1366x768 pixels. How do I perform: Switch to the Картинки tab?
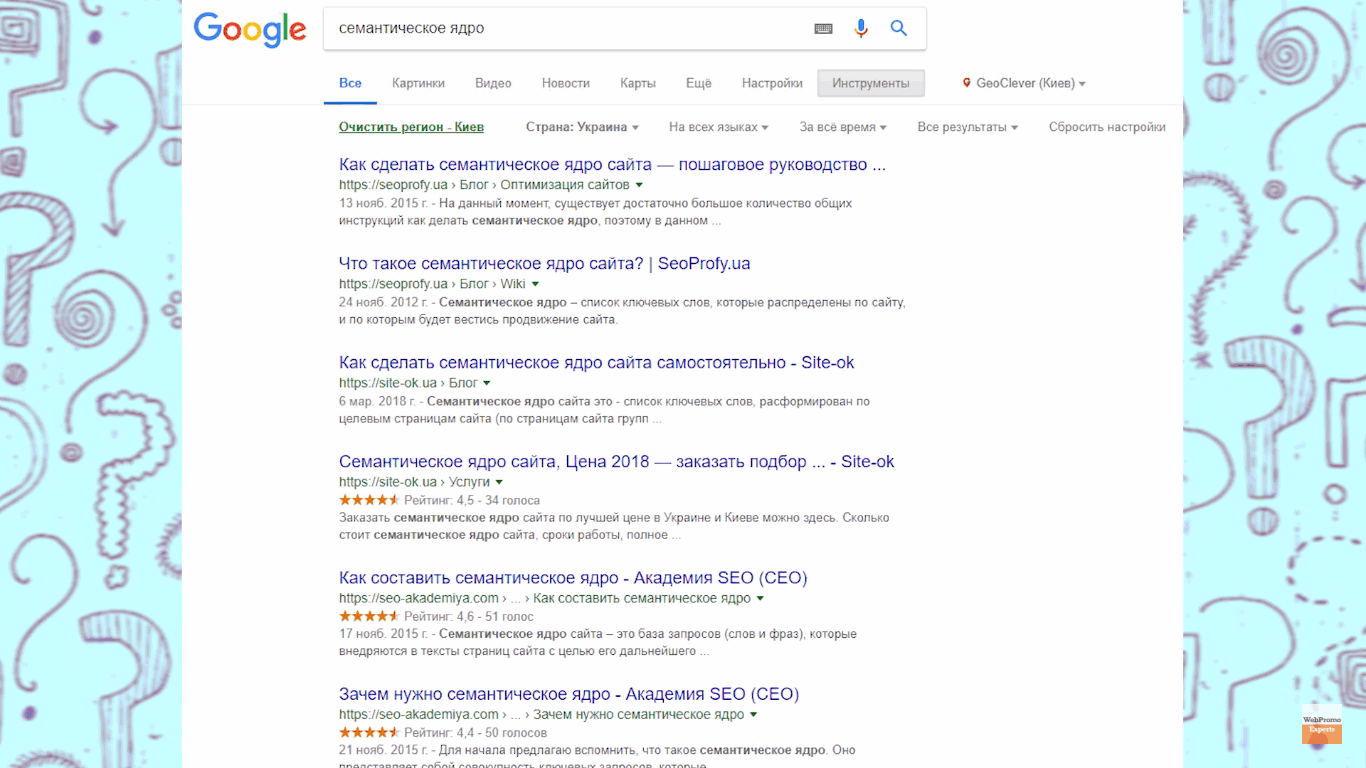tap(418, 84)
